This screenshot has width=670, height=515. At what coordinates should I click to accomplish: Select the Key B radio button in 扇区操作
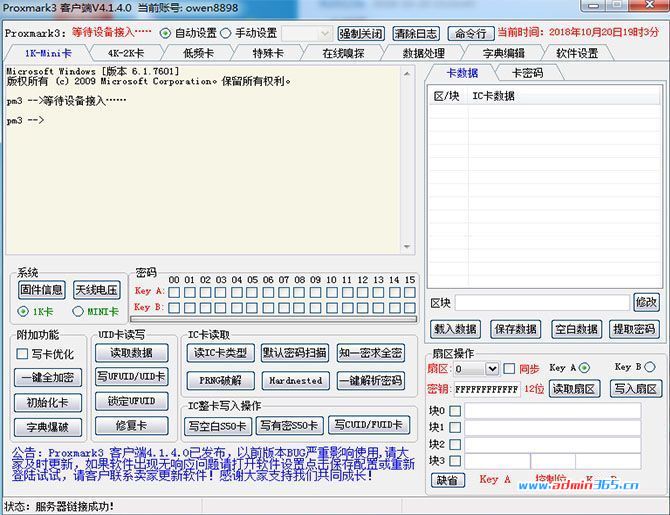pyautogui.click(x=649, y=367)
